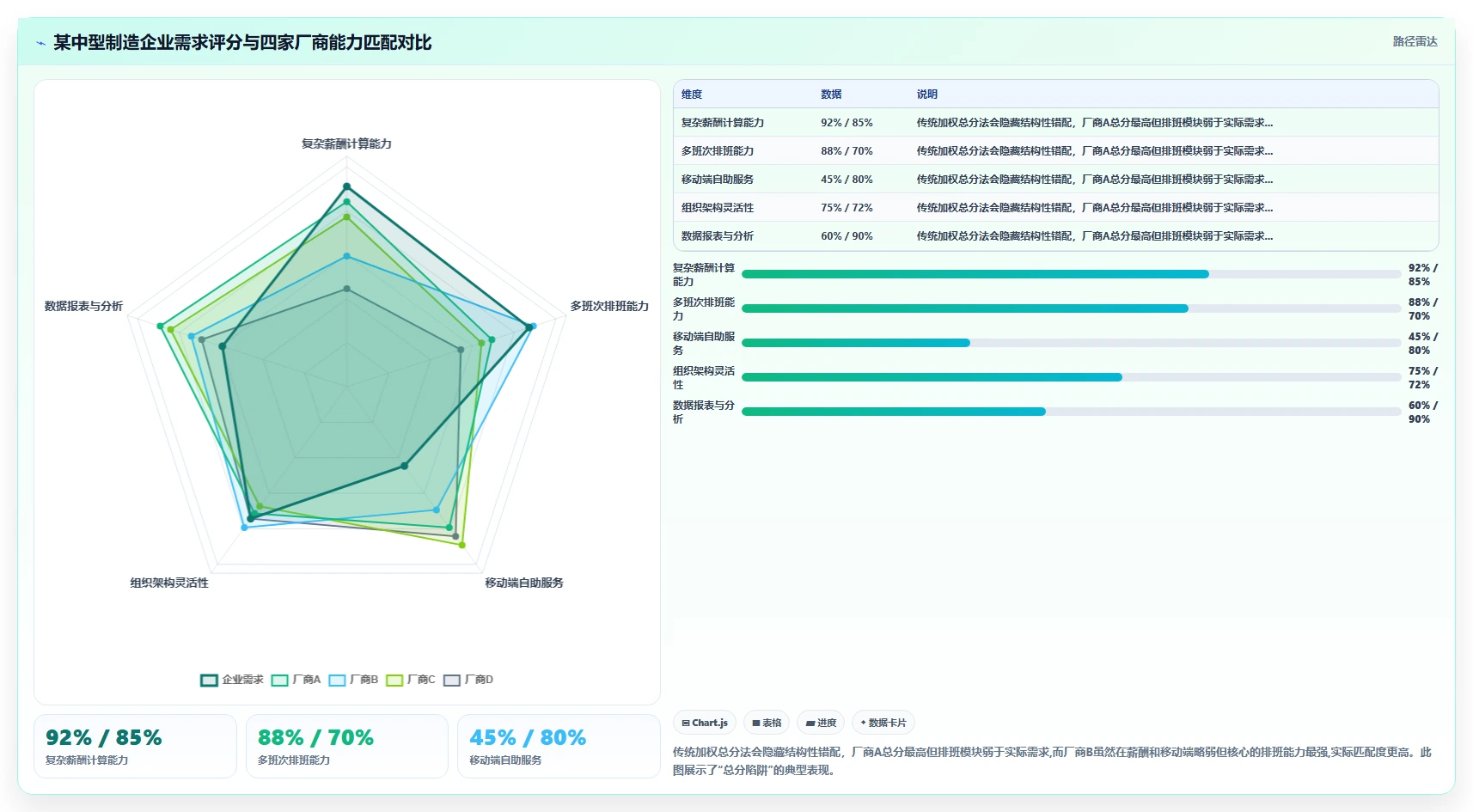Click the 说明 column header

(927, 95)
